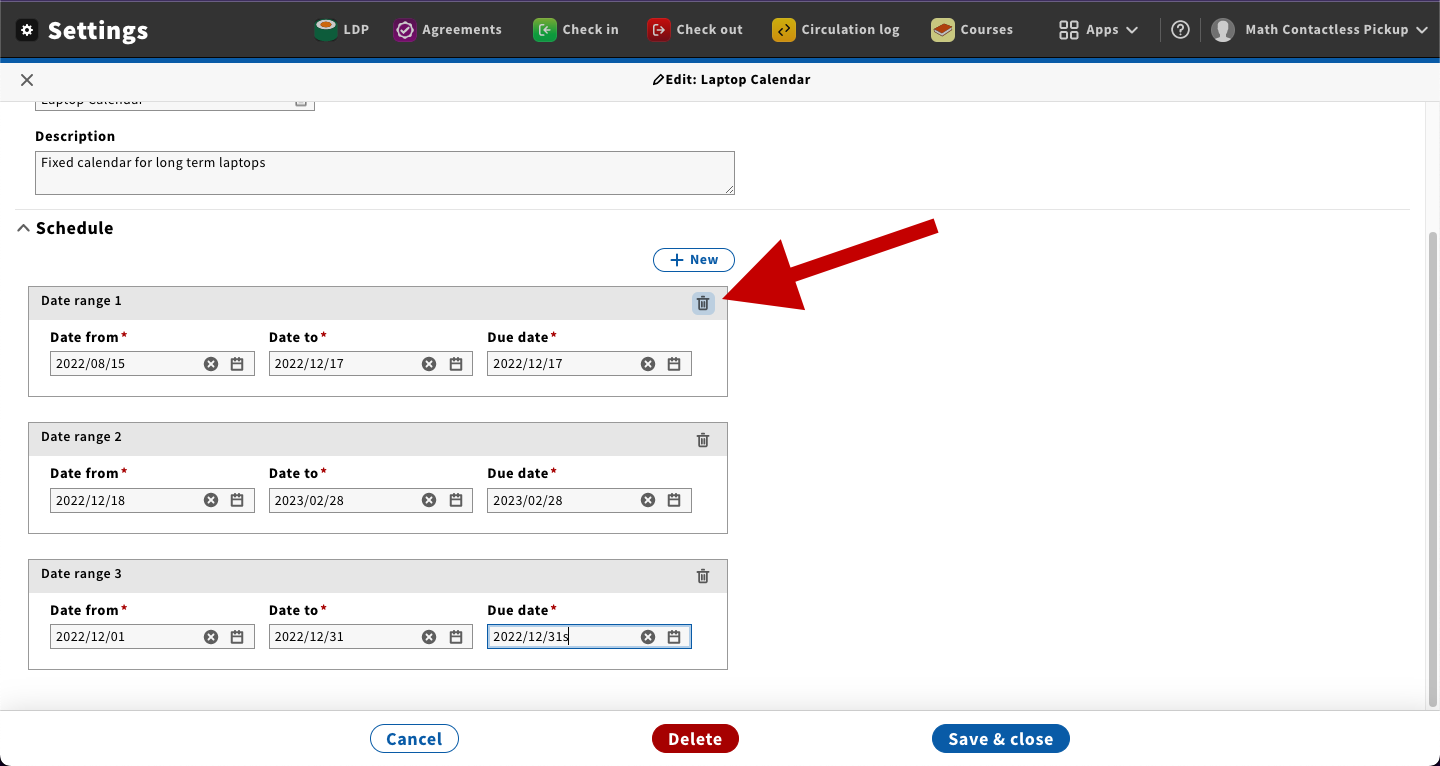Clear Date range 3 Date to value
The width and height of the screenshot is (1440, 766).
(429, 637)
